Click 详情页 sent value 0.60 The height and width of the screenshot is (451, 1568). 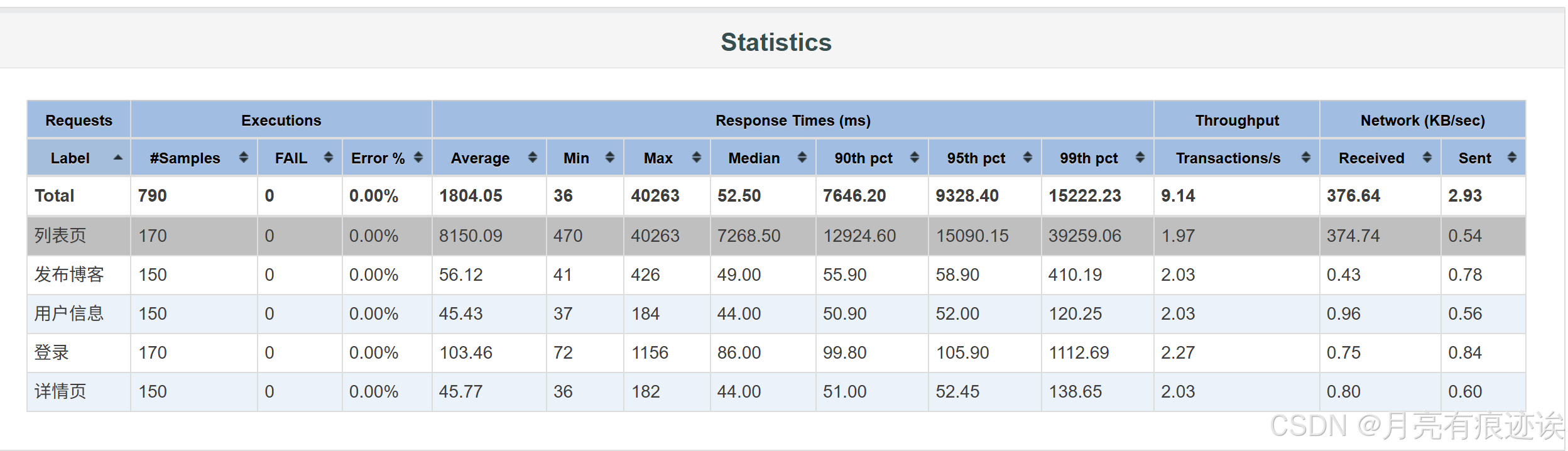tap(1465, 391)
